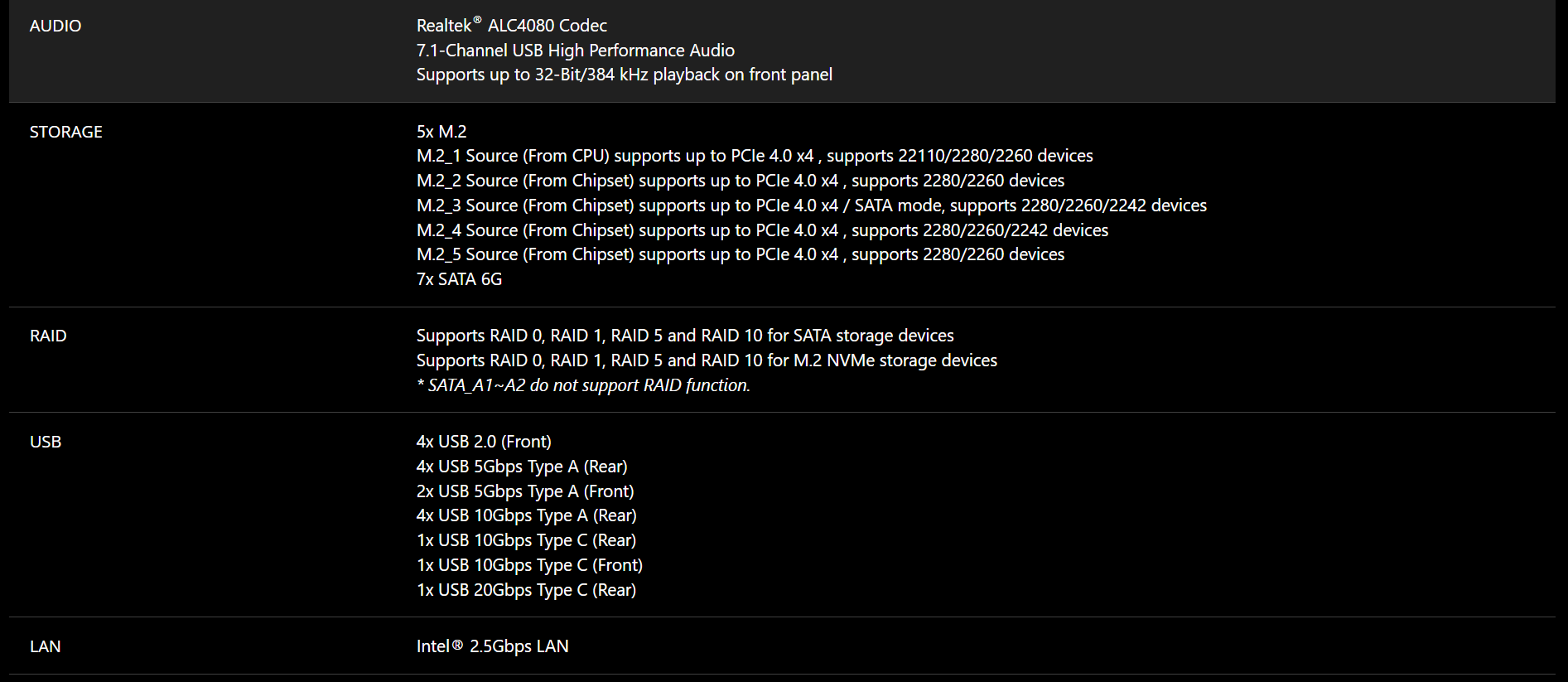The height and width of the screenshot is (682, 1568).
Task: Click the 32-Bit/384 kHz playback line
Action: (624, 75)
